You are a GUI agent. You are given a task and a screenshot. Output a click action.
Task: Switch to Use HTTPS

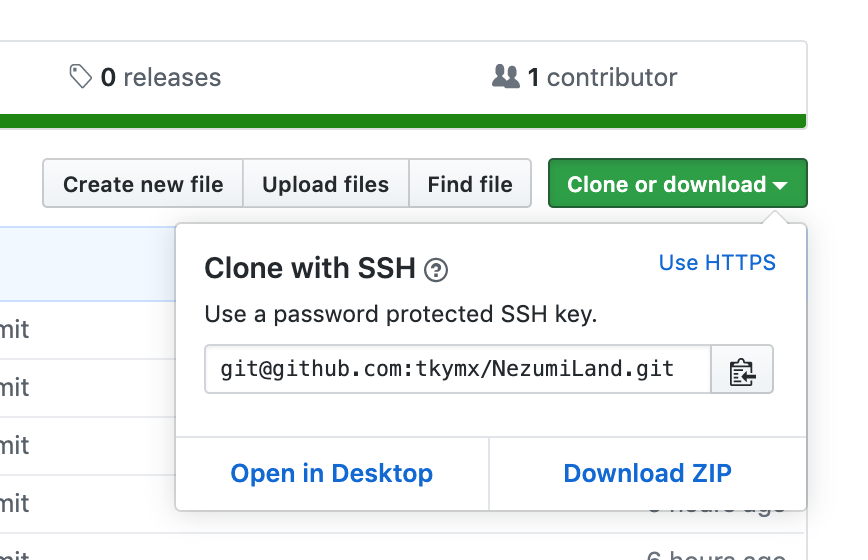click(x=717, y=262)
